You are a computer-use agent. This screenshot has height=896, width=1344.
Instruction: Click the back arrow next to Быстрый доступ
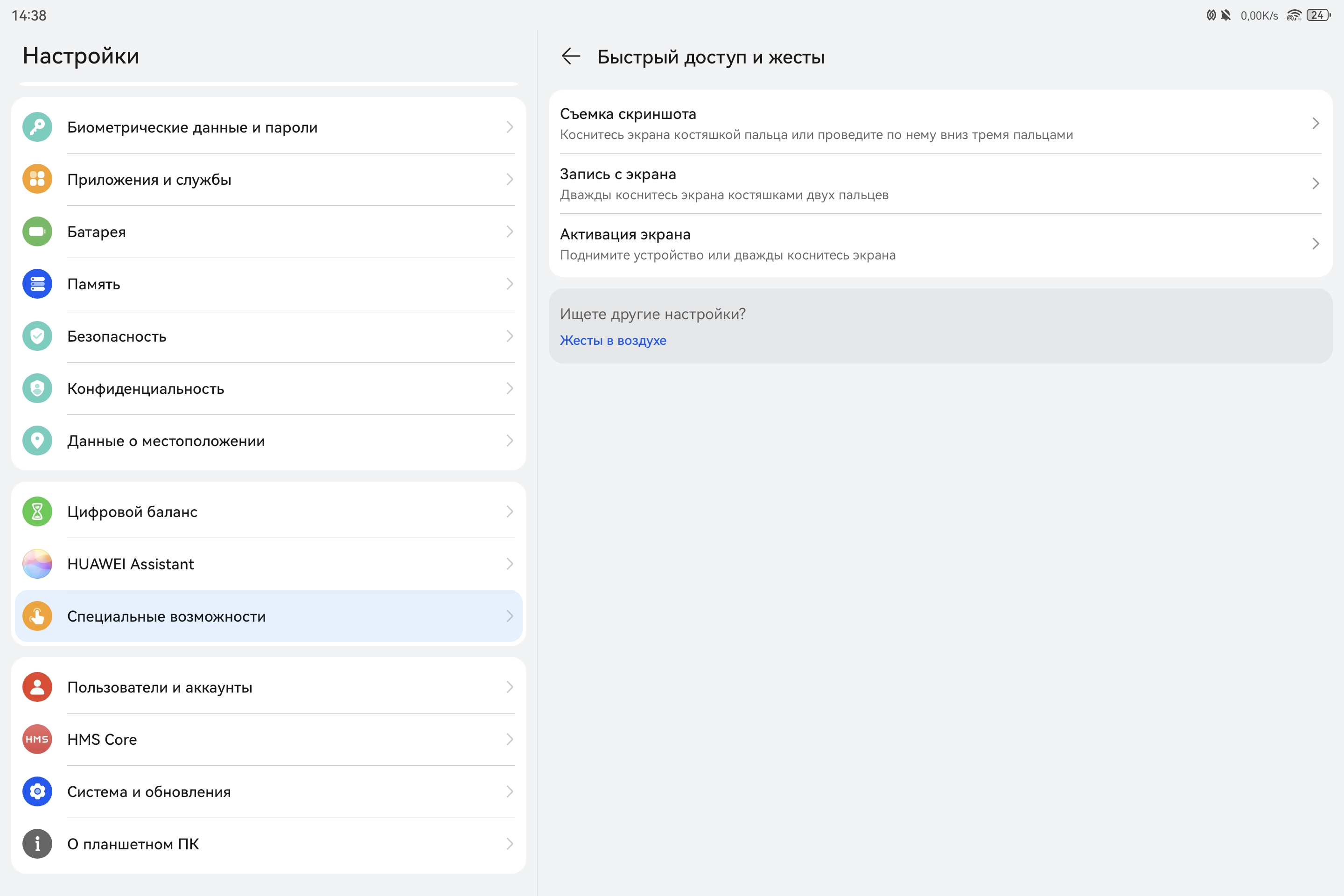tap(570, 56)
